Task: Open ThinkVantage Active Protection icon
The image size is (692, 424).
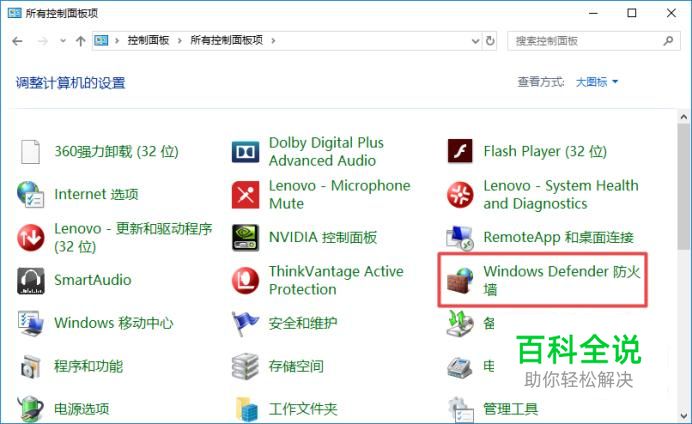Action: click(x=245, y=280)
